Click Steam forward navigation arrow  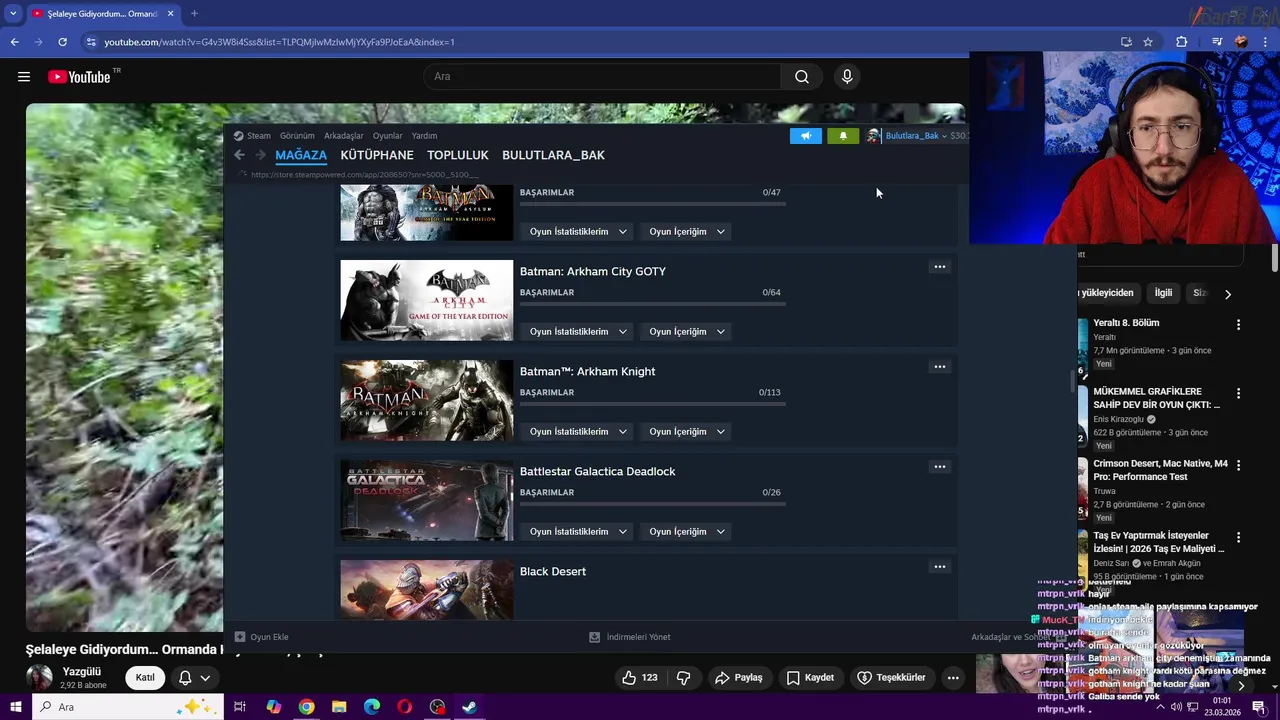pyautogui.click(x=261, y=155)
